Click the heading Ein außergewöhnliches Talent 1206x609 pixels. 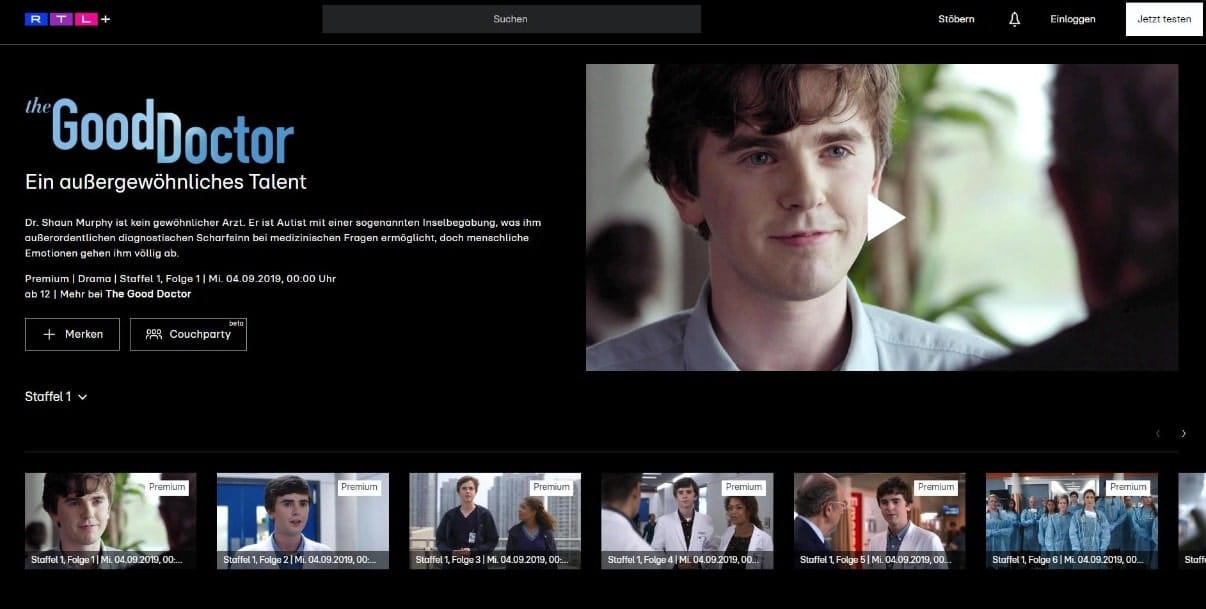[x=166, y=182]
